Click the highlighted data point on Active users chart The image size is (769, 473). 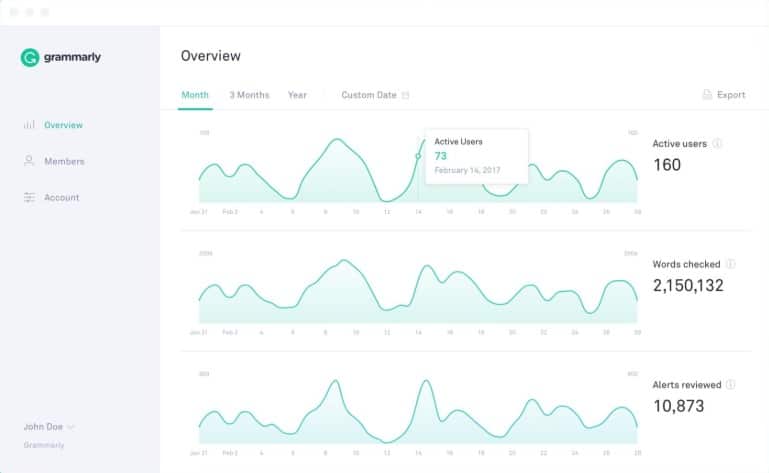coord(418,156)
